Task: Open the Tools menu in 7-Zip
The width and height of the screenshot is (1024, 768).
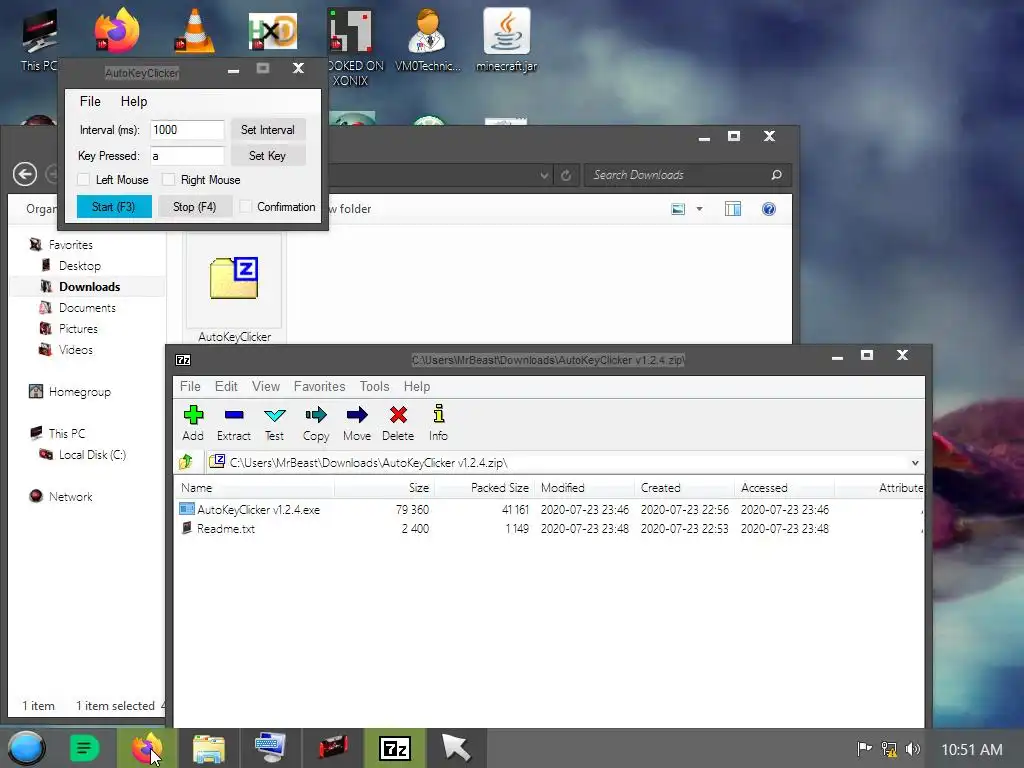Action: [374, 386]
